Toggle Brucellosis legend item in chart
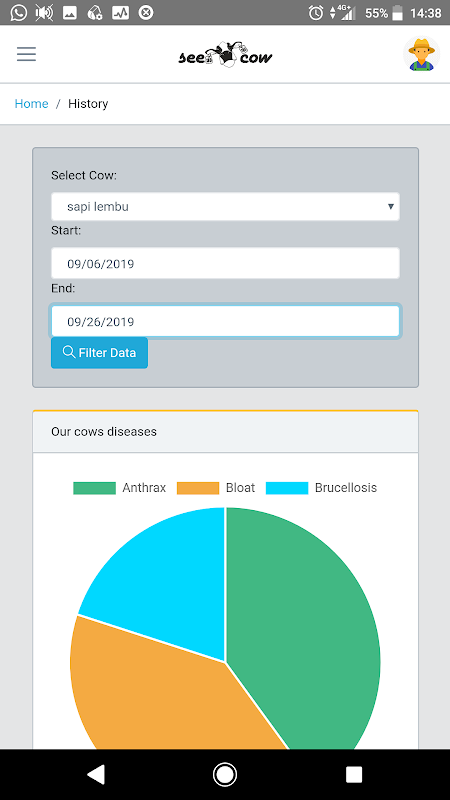Viewport: 450px width, 800px height. [321, 488]
